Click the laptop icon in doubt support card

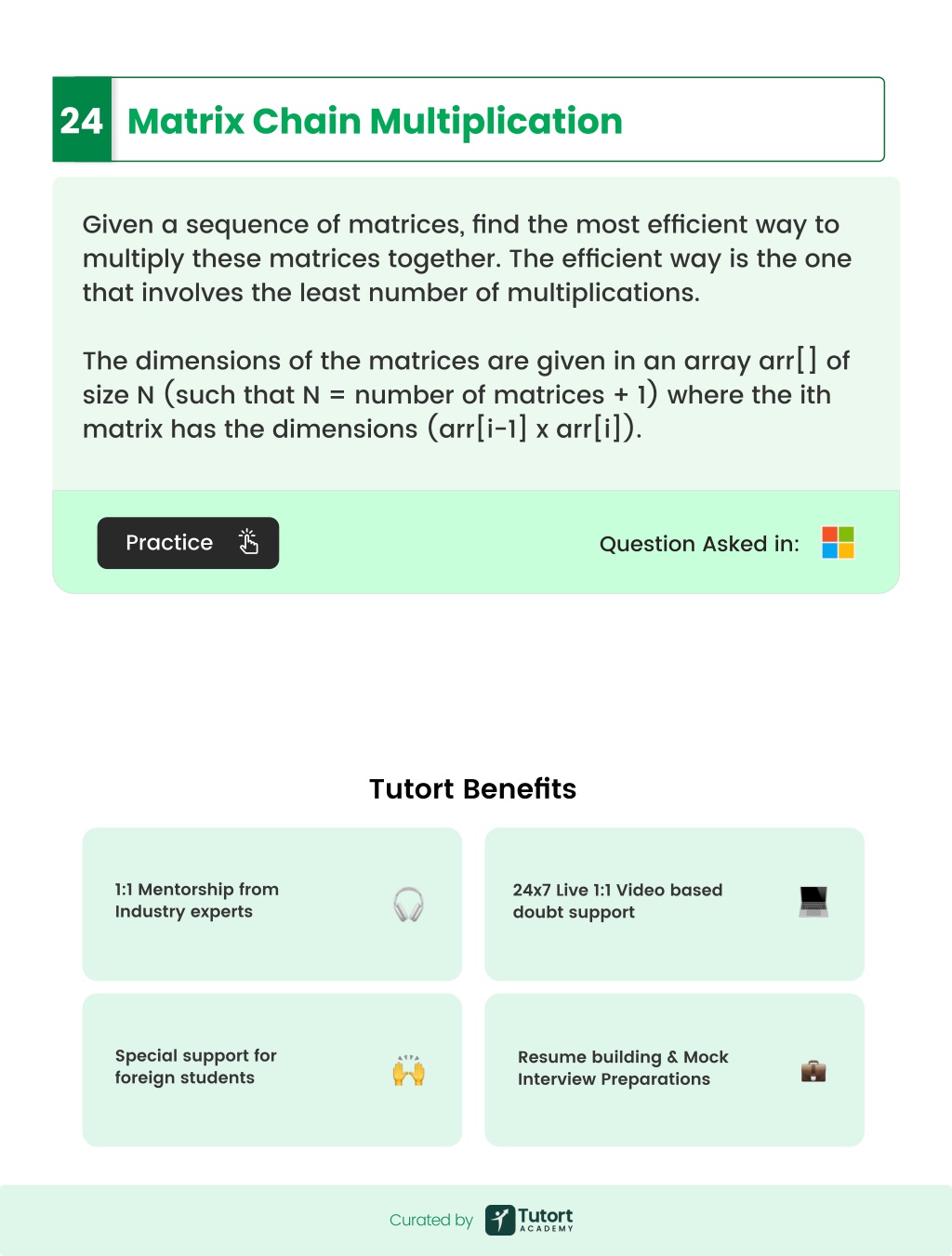(x=813, y=902)
